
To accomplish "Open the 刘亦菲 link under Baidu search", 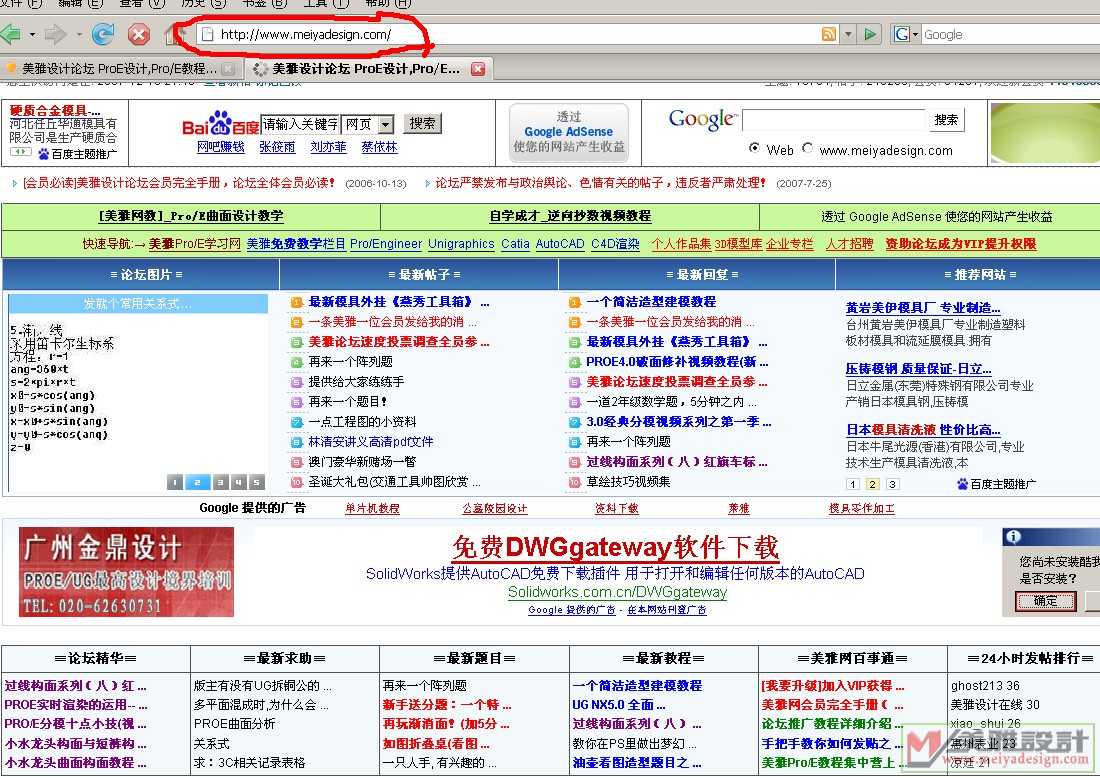I will [x=328, y=147].
